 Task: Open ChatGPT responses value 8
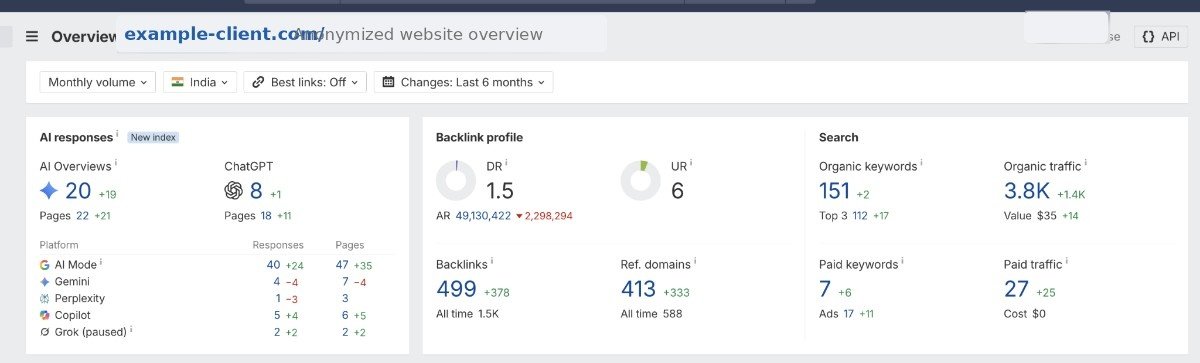(256, 190)
